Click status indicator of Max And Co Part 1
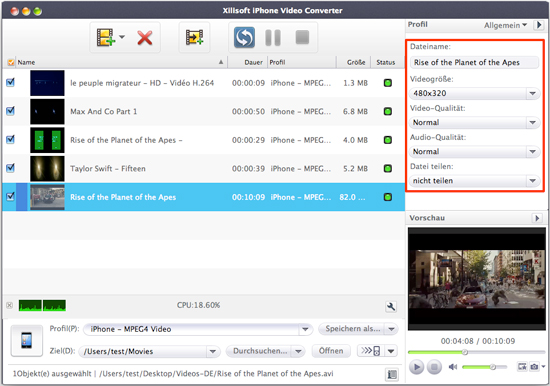Viewport: 550px width, 386px height. coord(388,112)
